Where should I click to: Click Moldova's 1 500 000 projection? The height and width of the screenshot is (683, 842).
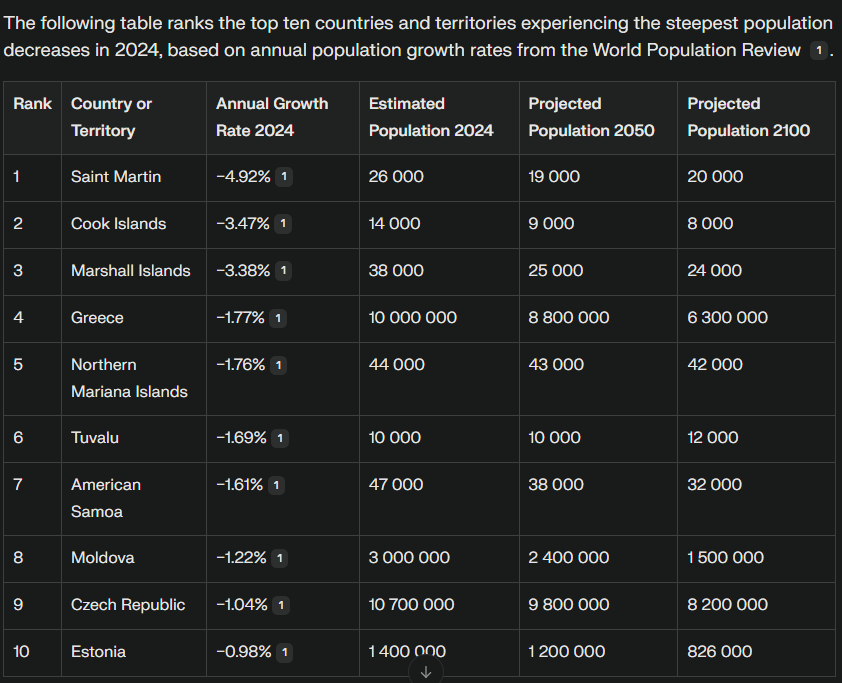point(725,558)
